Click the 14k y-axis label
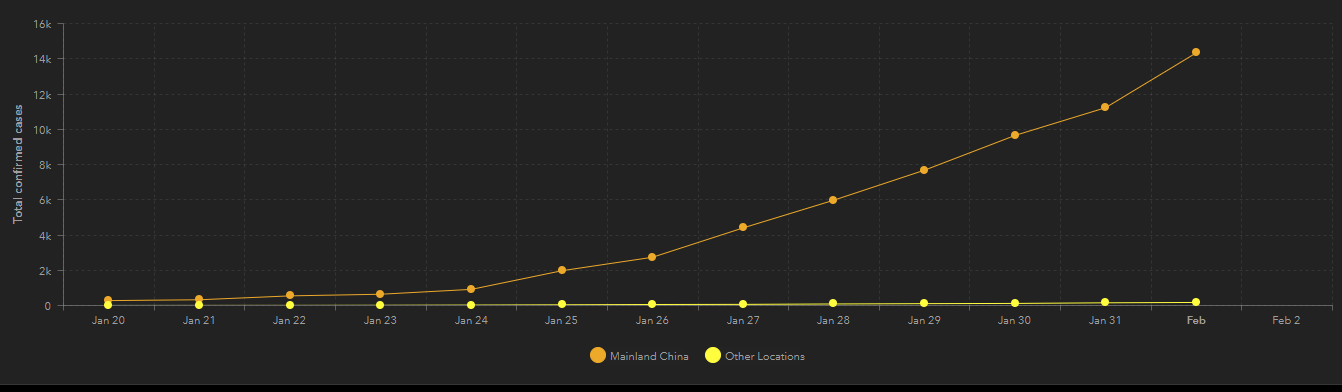Screen dimensions: 1342x392 click(42, 59)
